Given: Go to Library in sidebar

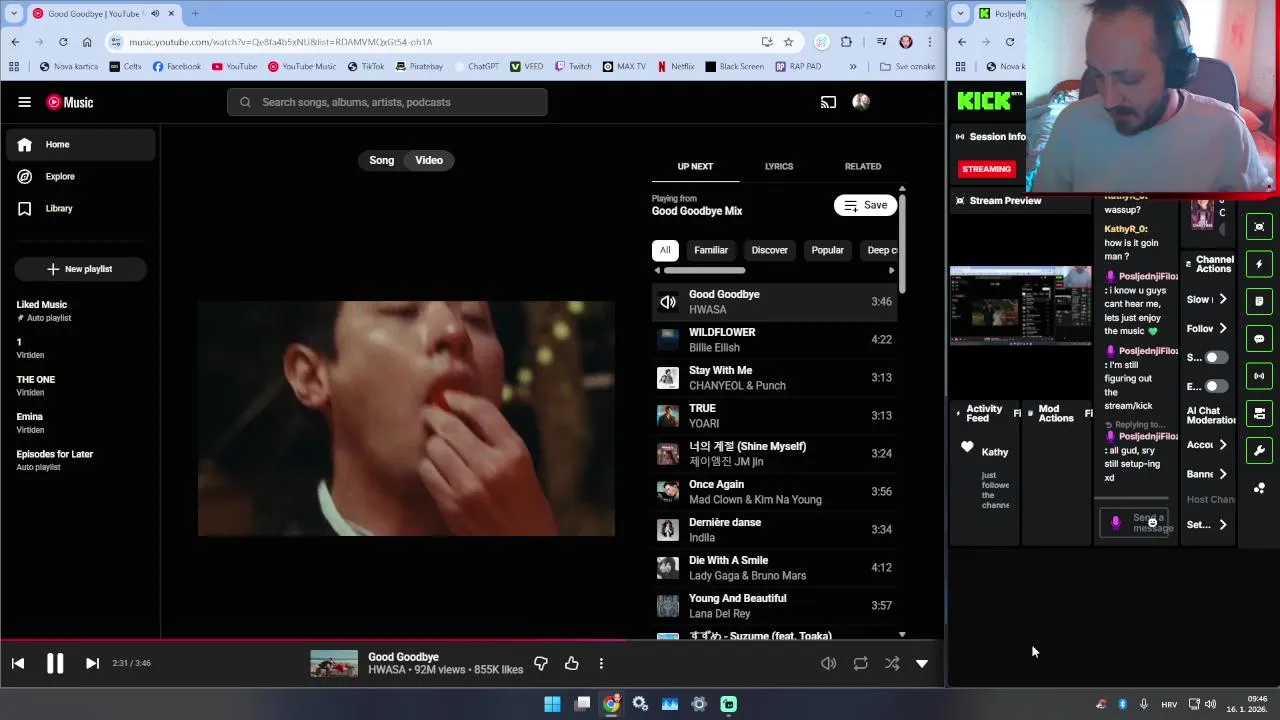Looking at the screenshot, I should click(81, 208).
